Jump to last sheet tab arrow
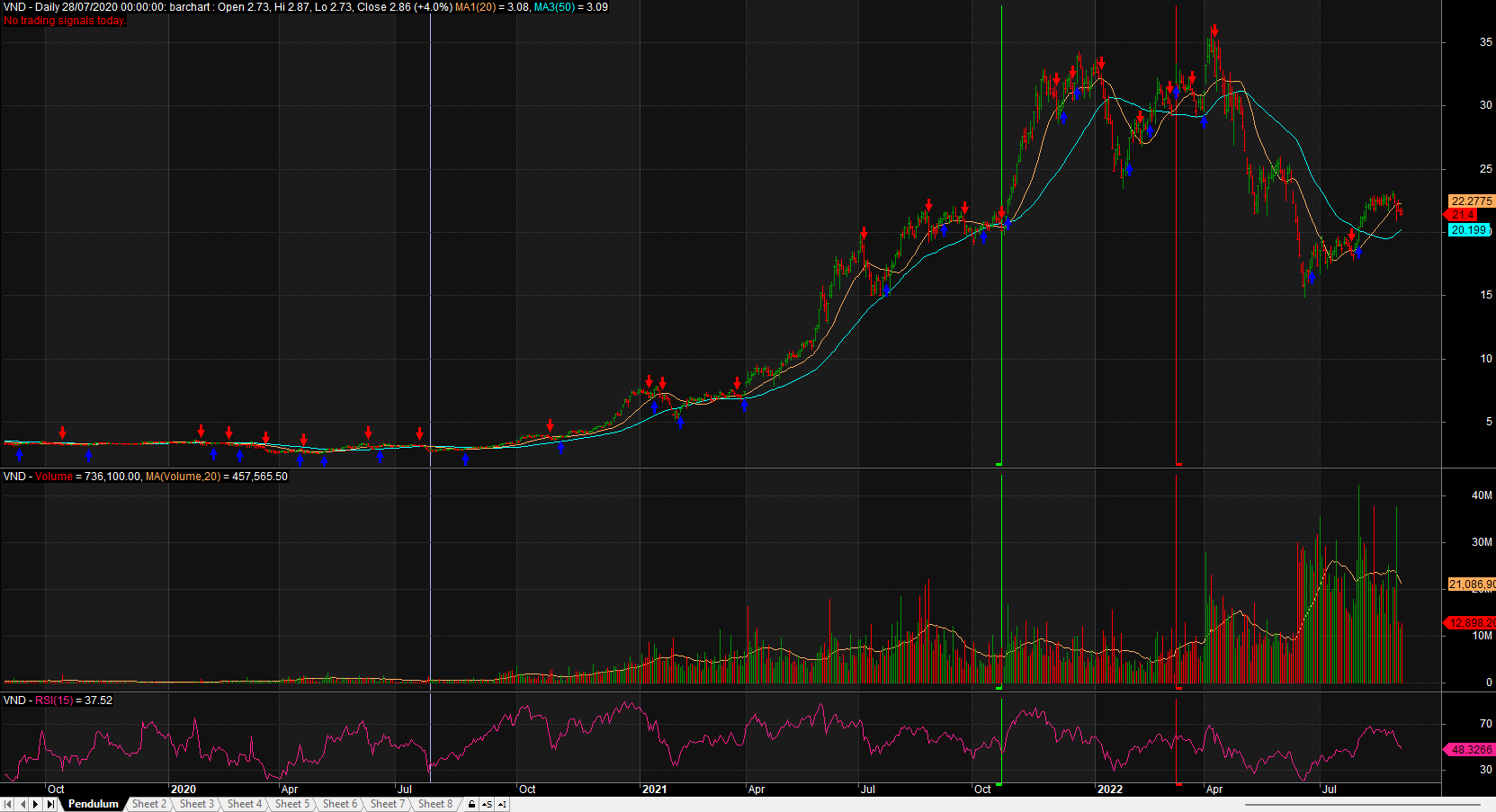Screen dimensions: 1496x812 [x=50, y=804]
